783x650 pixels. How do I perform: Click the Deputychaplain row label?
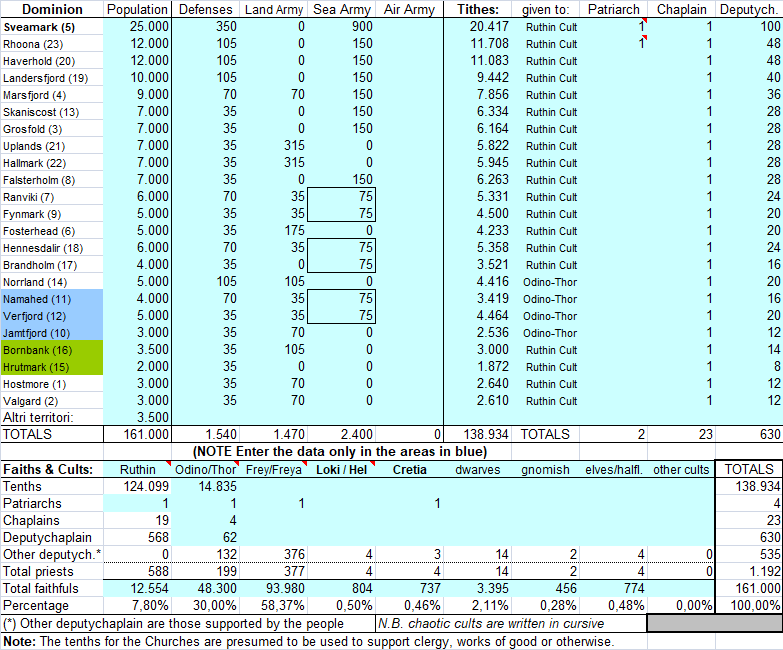(x=52, y=537)
